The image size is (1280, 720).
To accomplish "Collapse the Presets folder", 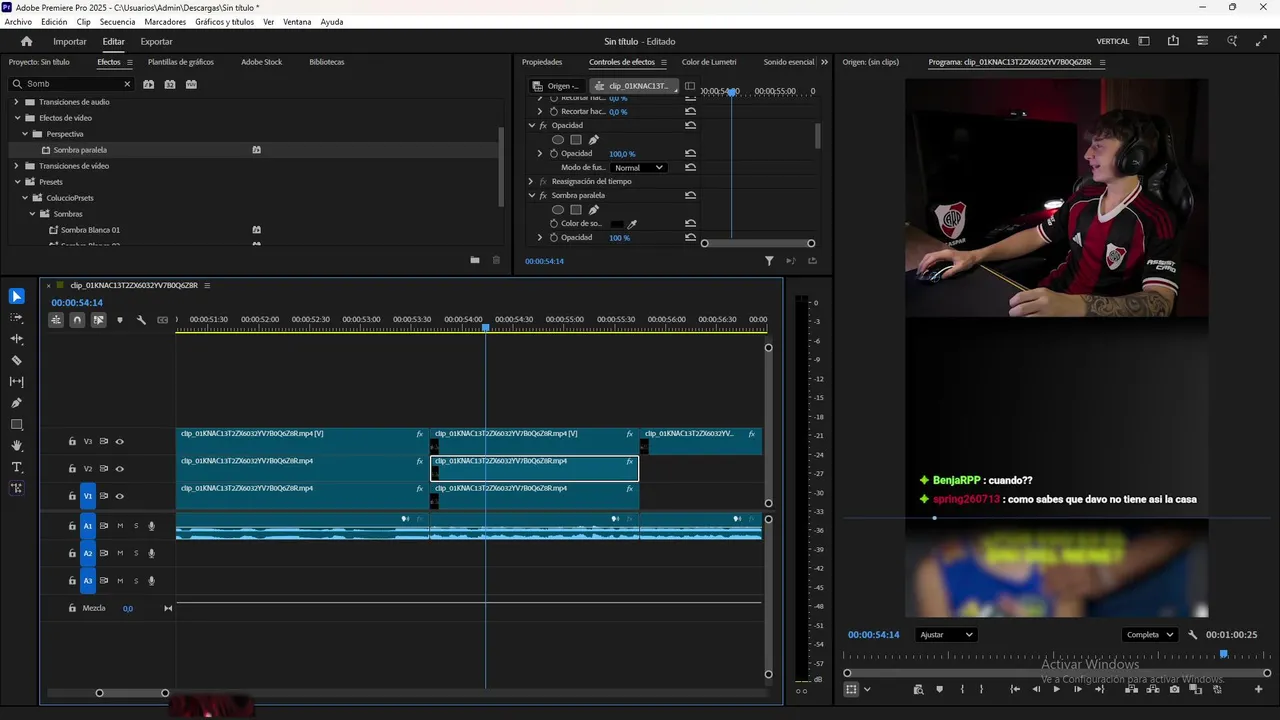I will [17, 182].
